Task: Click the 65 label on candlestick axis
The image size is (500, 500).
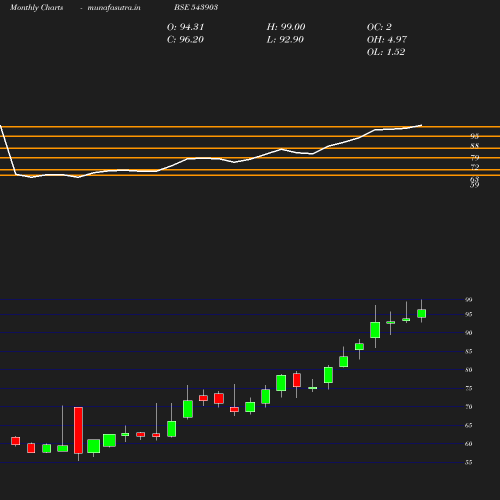Action: [x=469, y=425]
